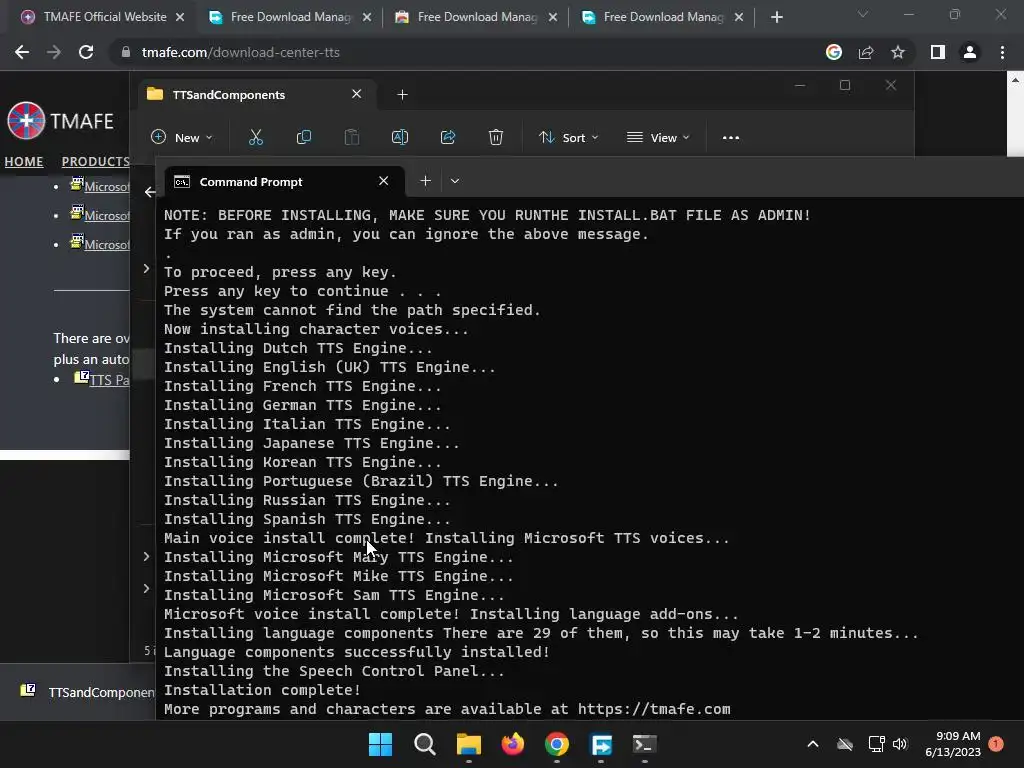Open the terminal profiles dropdown arrow
This screenshot has height=768, width=1024.
click(455, 181)
